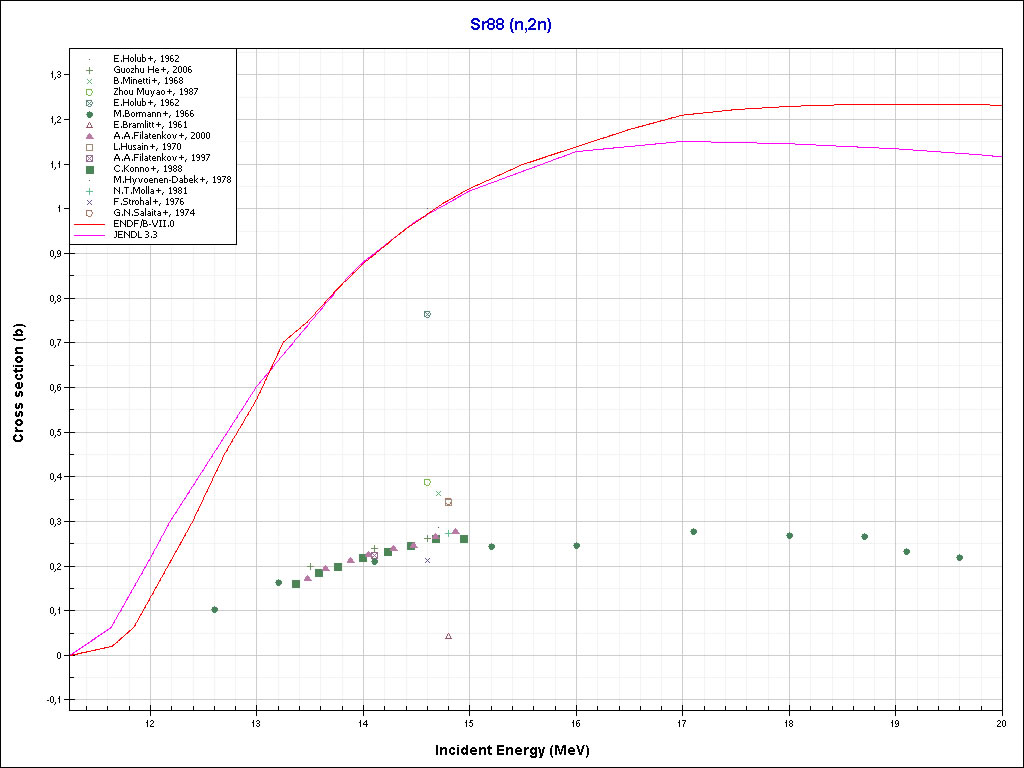The image size is (1024, 768).
Task: Click the B.Minetti+ 1968 cross legend marker
Action: [89, 81]
